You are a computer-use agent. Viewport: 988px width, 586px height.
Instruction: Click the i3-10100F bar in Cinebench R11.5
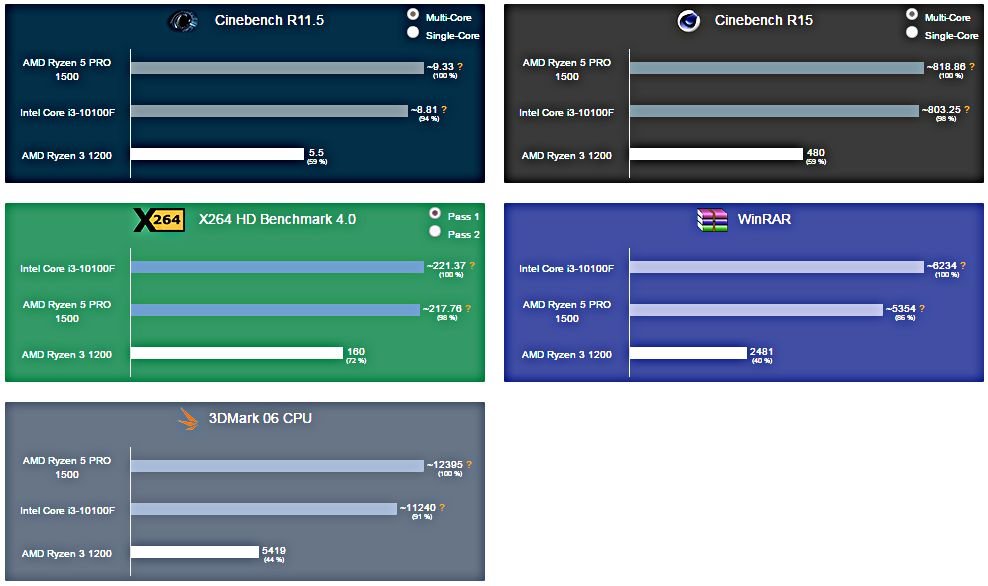tap(269, 111)
